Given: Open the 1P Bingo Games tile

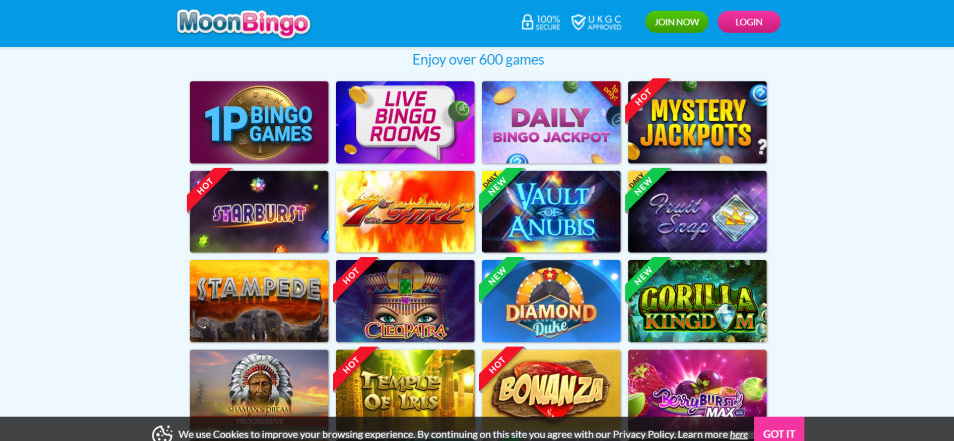Looking at the screenshot, I should pos(259,122).
